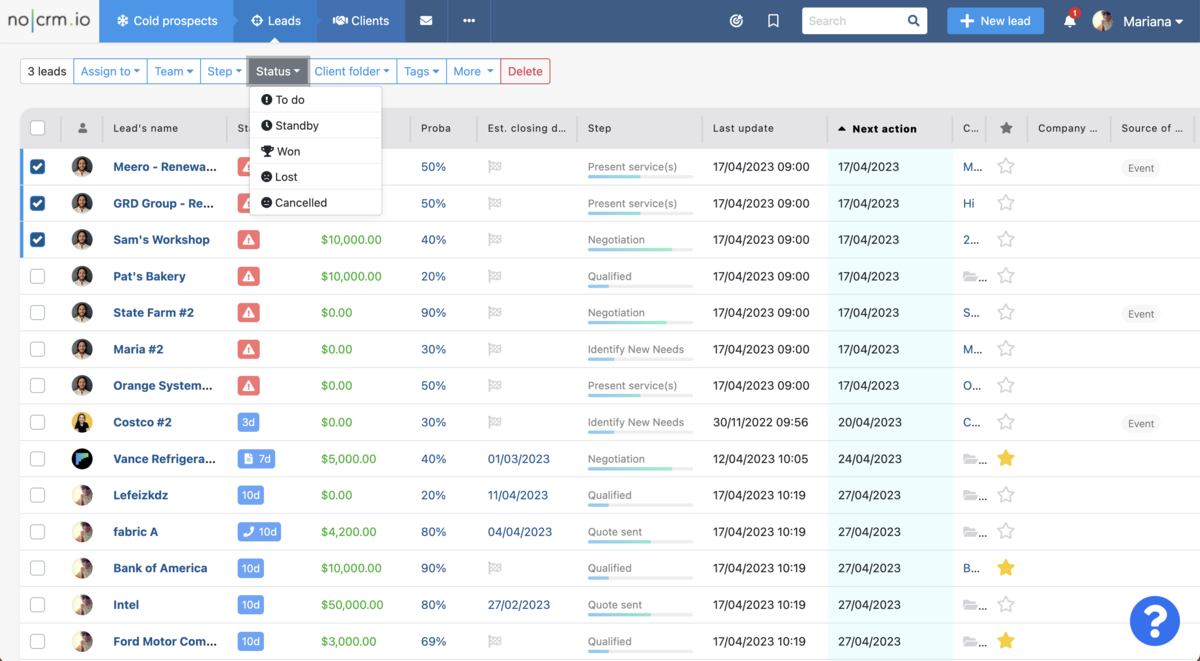Click the red warning icon for Sam's Workshop
The height and width of the screenshot is (661, 1200).
point(249,240)
